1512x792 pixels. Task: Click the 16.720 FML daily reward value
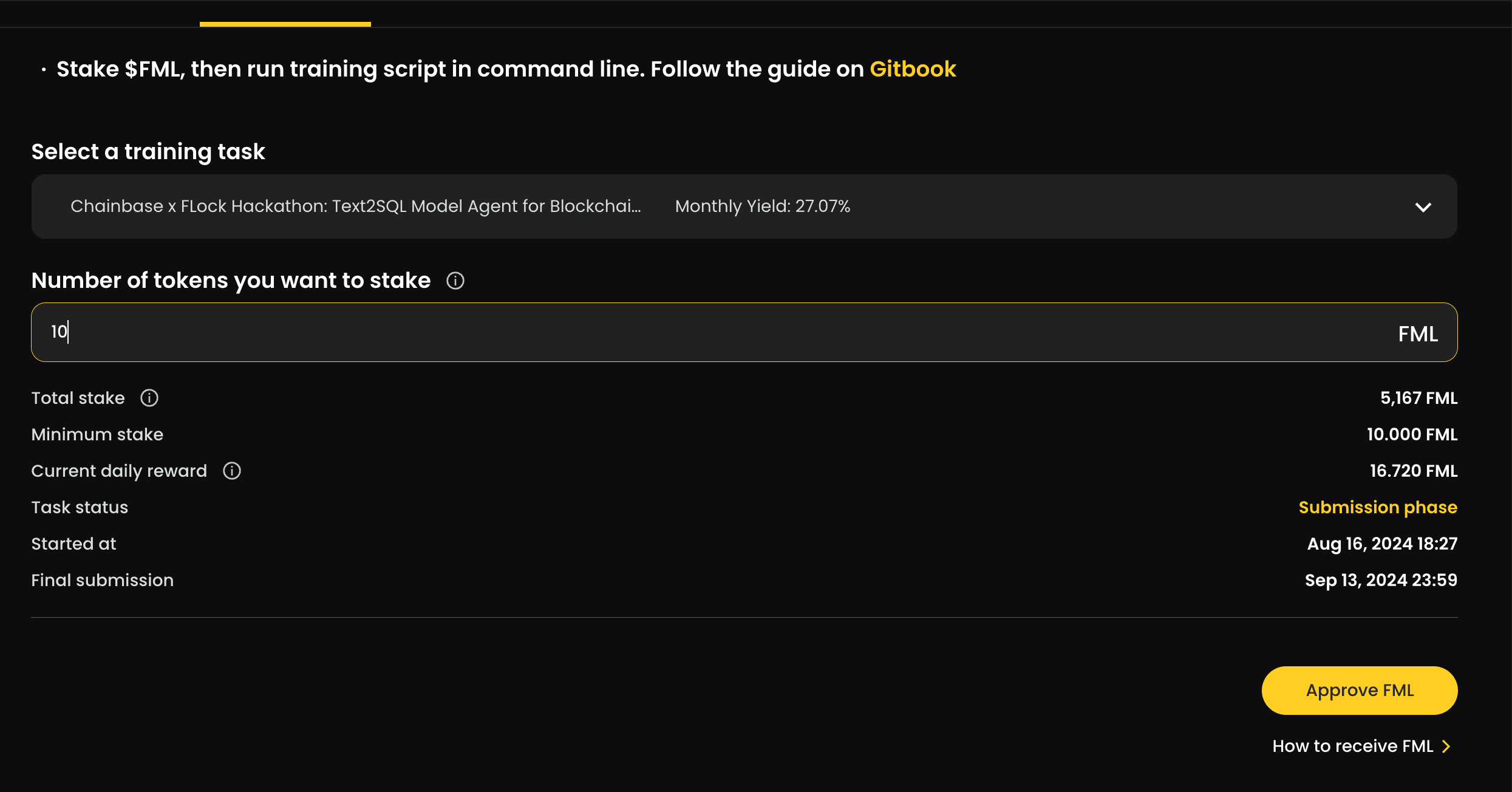(1414, 471)
